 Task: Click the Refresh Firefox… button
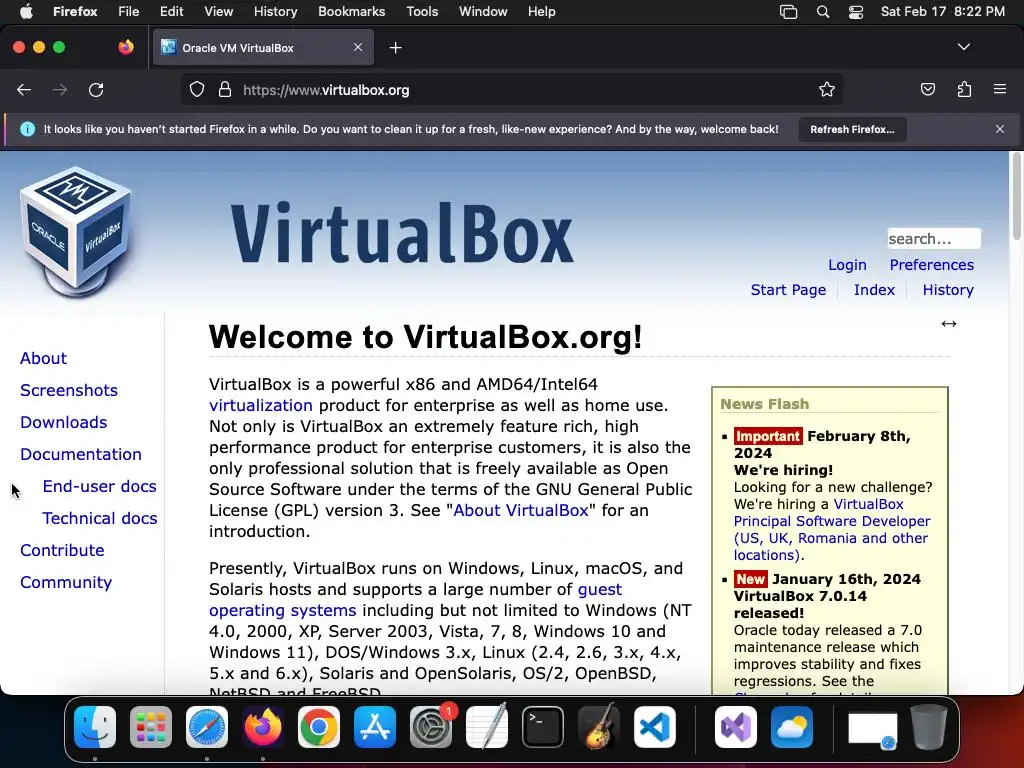[x=852, y=129]
